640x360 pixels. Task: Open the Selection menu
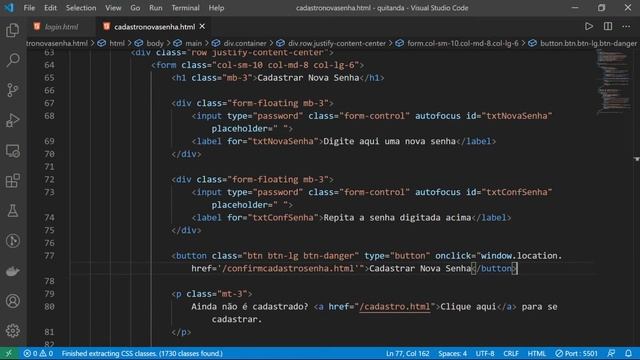pyautogui.click(x=81, y=8)
